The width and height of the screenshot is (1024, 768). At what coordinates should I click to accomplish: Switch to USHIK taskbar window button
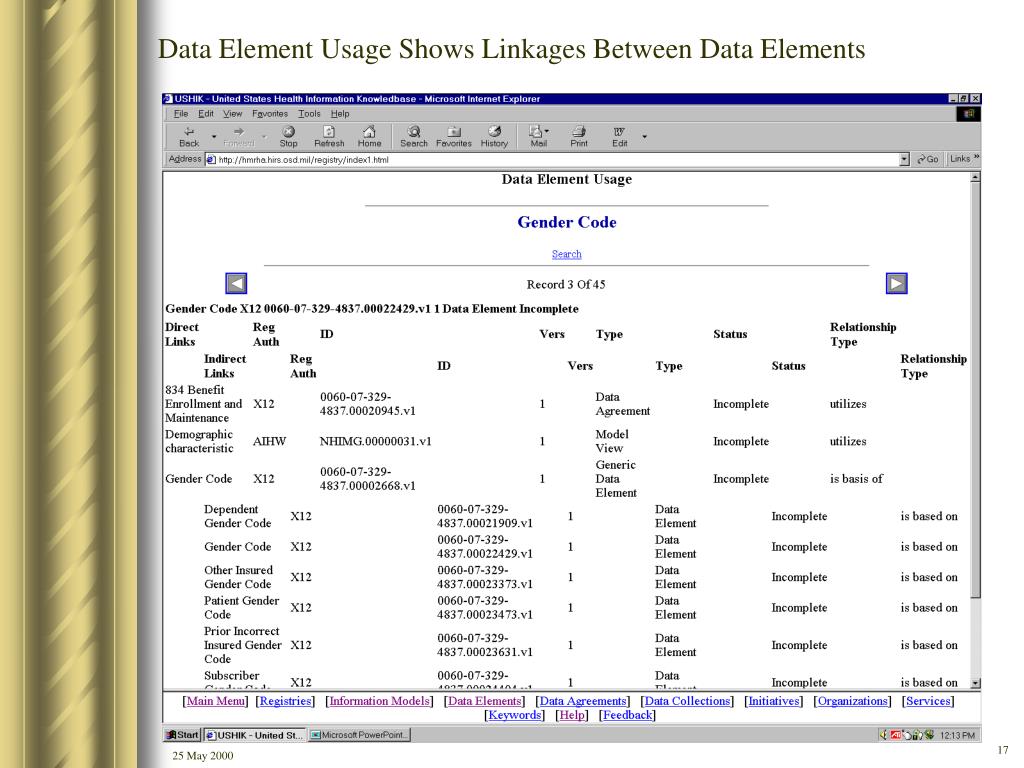[x=255, y=735]
